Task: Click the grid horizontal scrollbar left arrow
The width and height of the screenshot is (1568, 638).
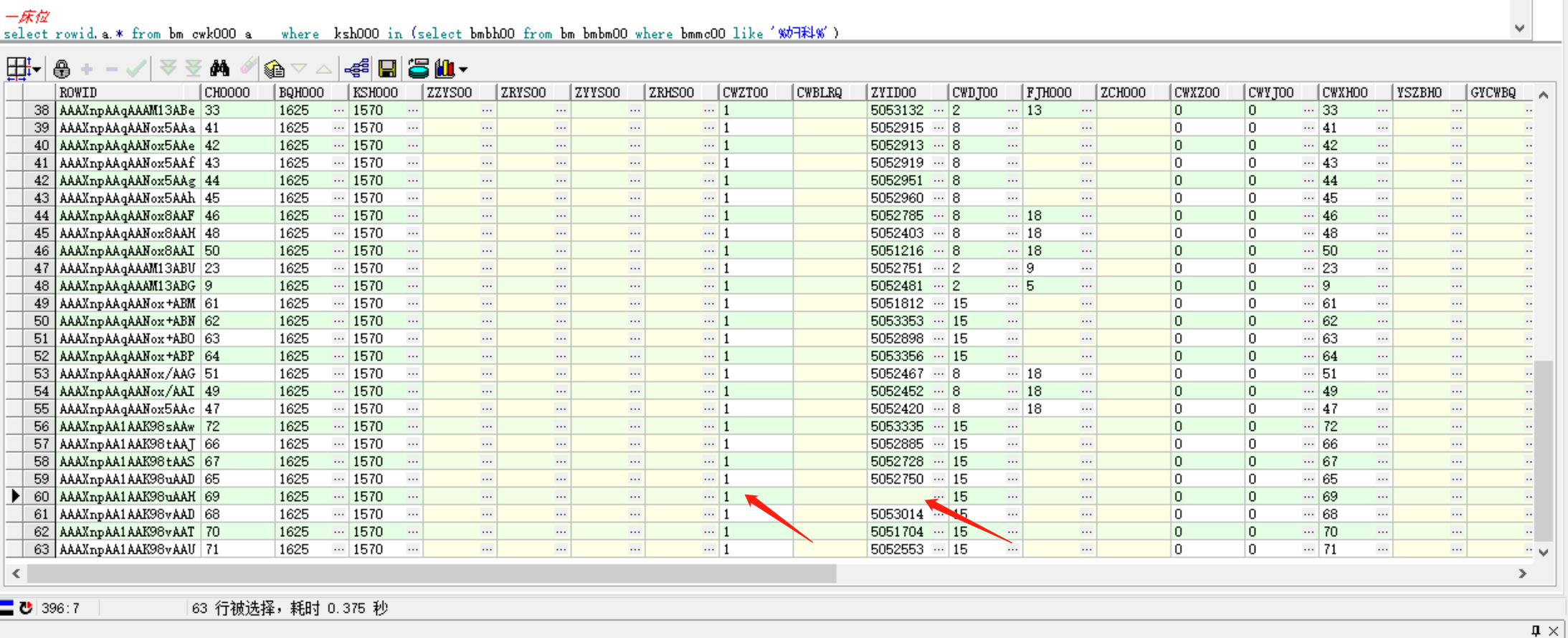Action: point(16,573)
